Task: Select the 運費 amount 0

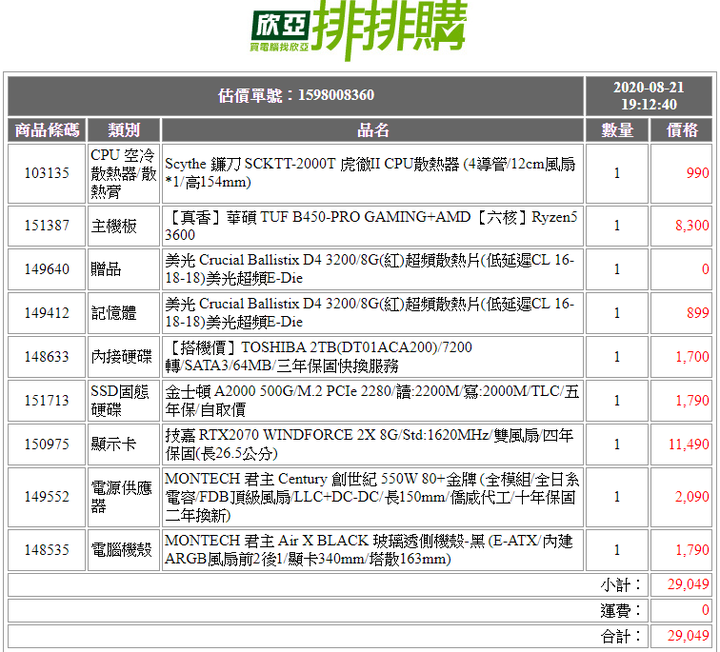Action: 681,610
